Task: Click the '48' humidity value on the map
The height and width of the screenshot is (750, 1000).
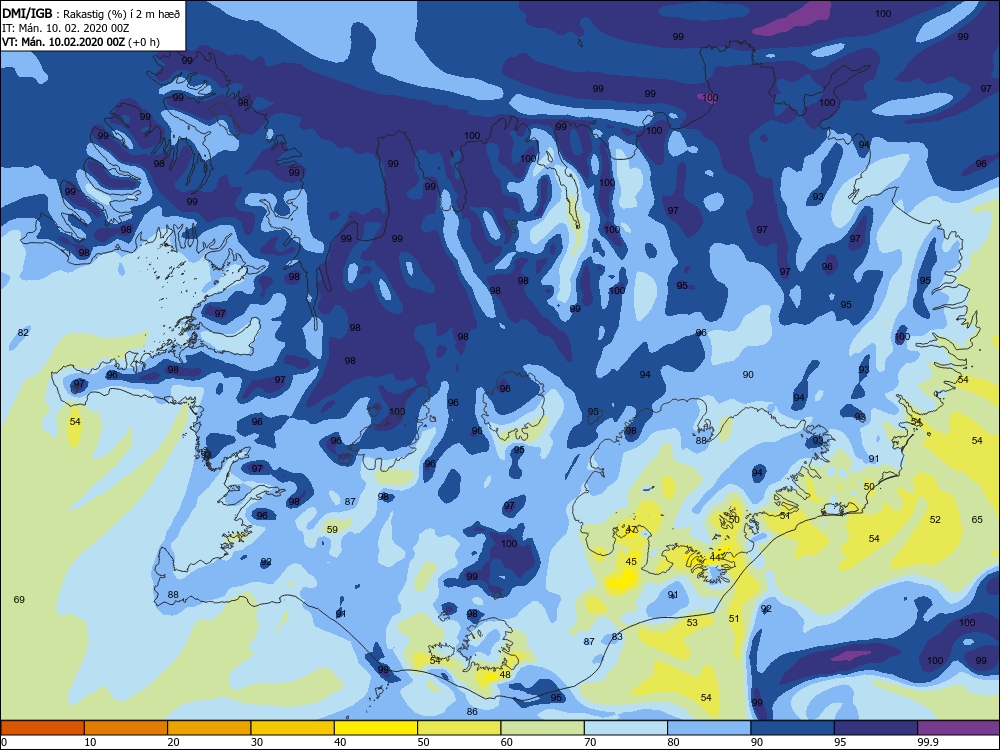Action: 505,674
